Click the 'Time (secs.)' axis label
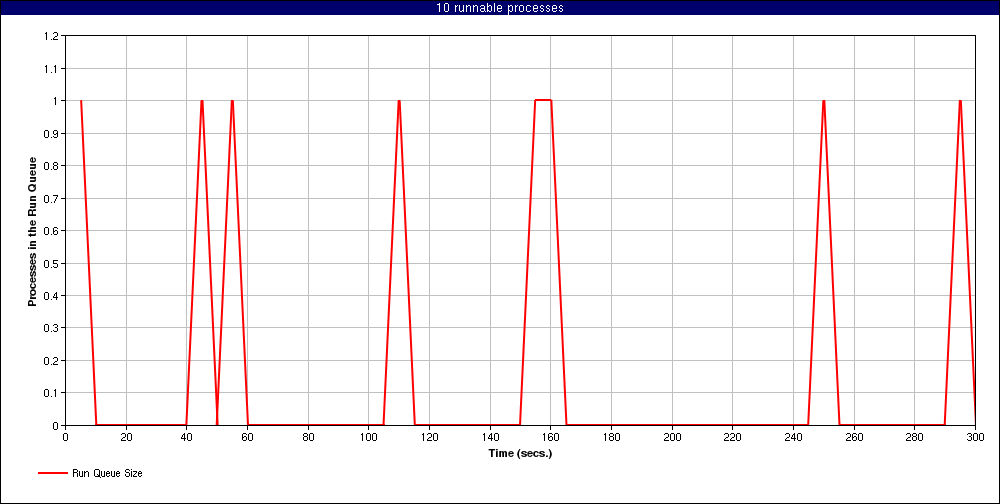 [520, 454]
